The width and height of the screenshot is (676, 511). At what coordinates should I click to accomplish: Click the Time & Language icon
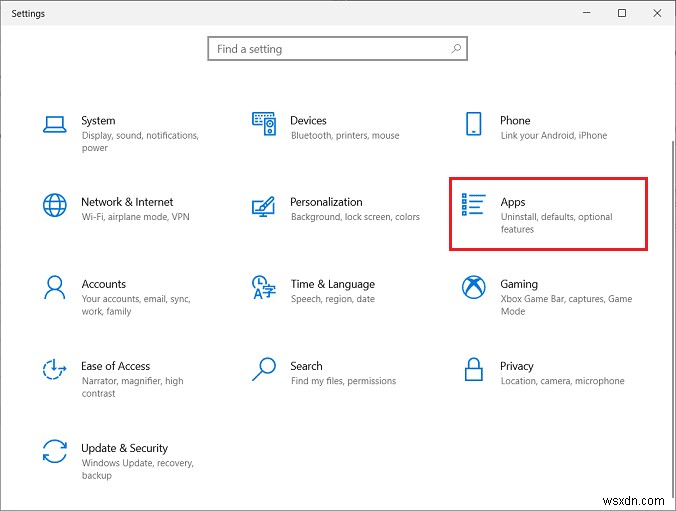[263, 287]
